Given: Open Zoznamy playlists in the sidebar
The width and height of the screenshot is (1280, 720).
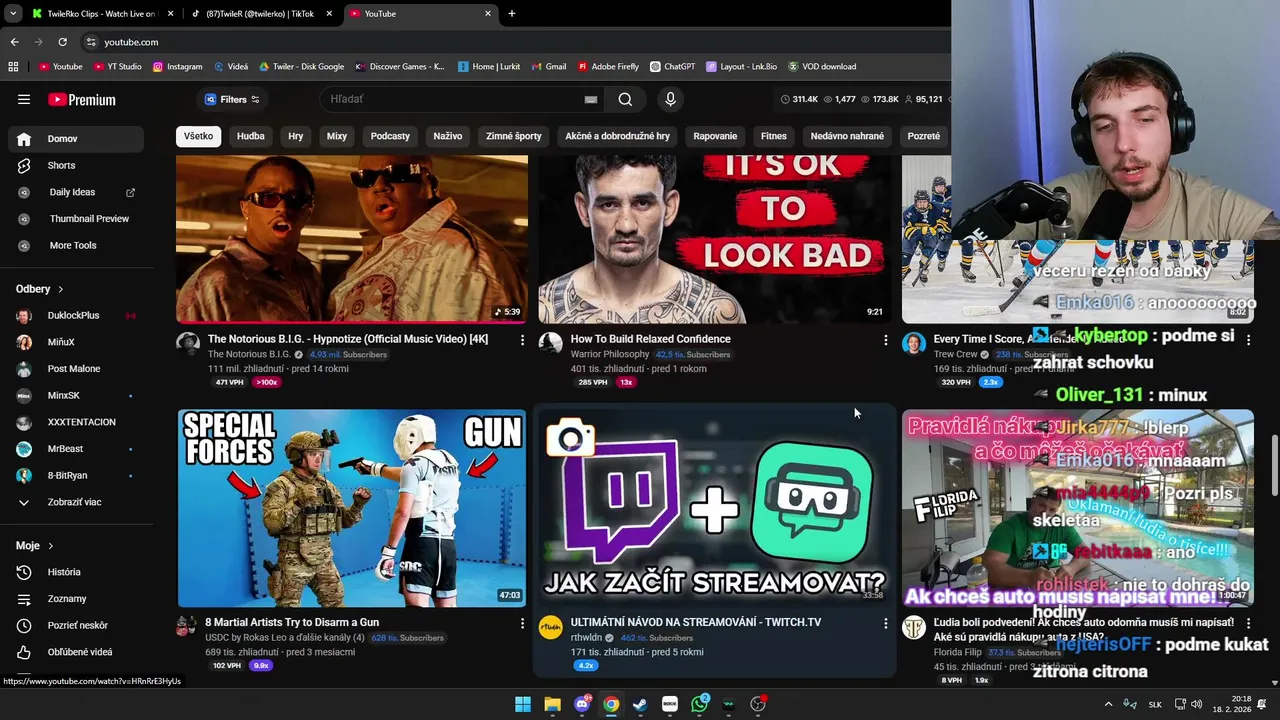Looking at the screenshot, I should click(x=76, y=599).
